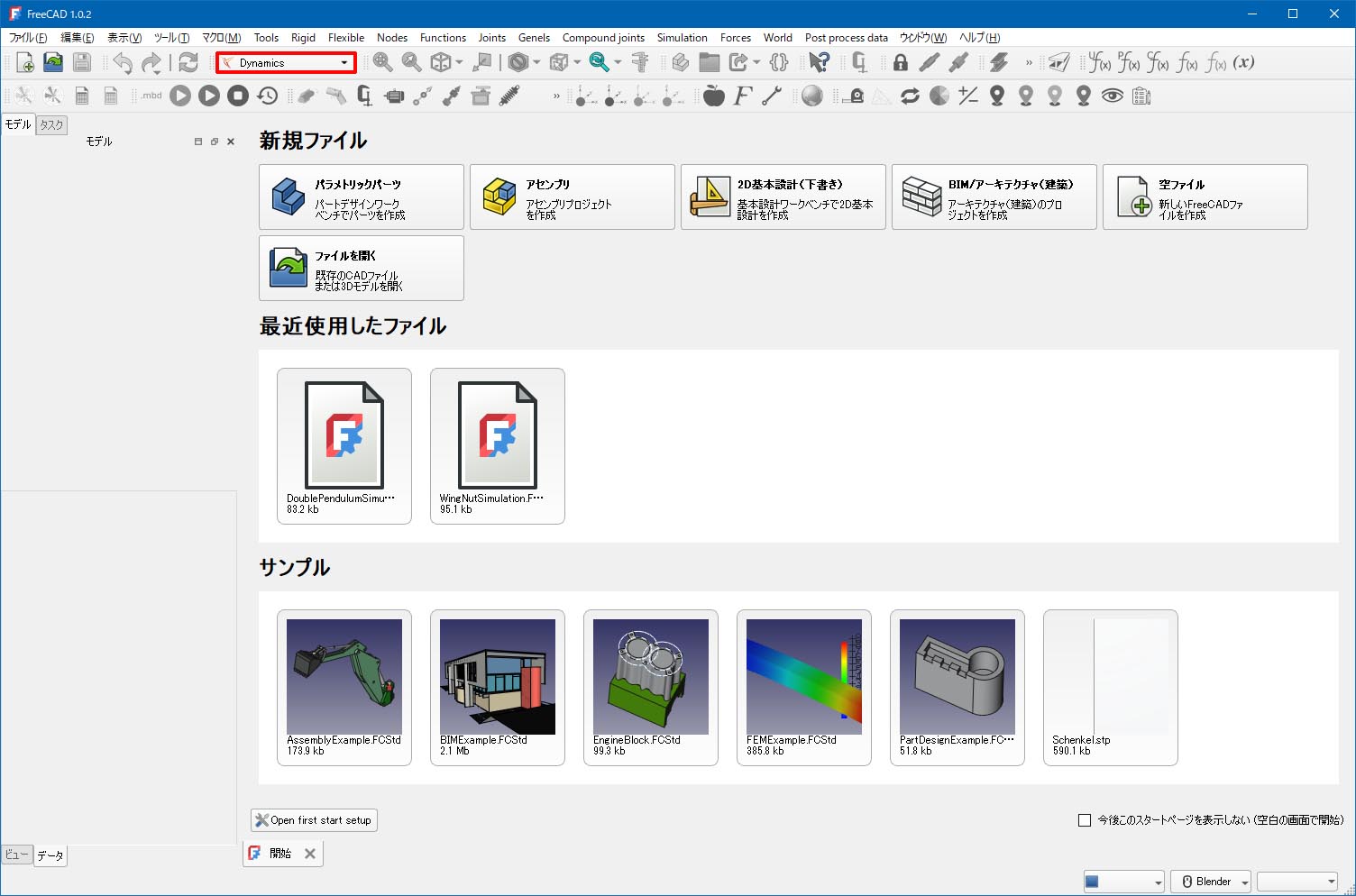Open the Rigid menu
The width and height of the screenshot is (1356, 896).
click(x=303, y=38)
